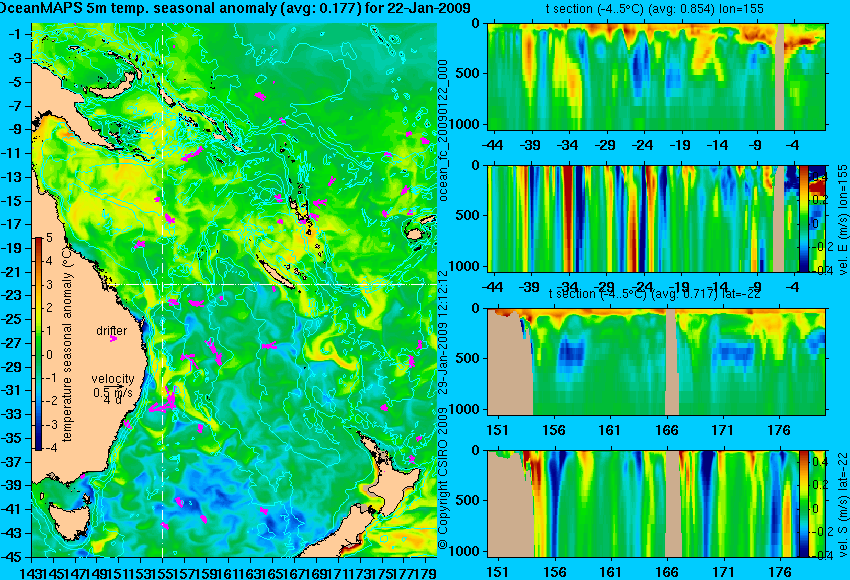
Task: Click the "-45" latitude label on map axis
Action: coord(12,557)
